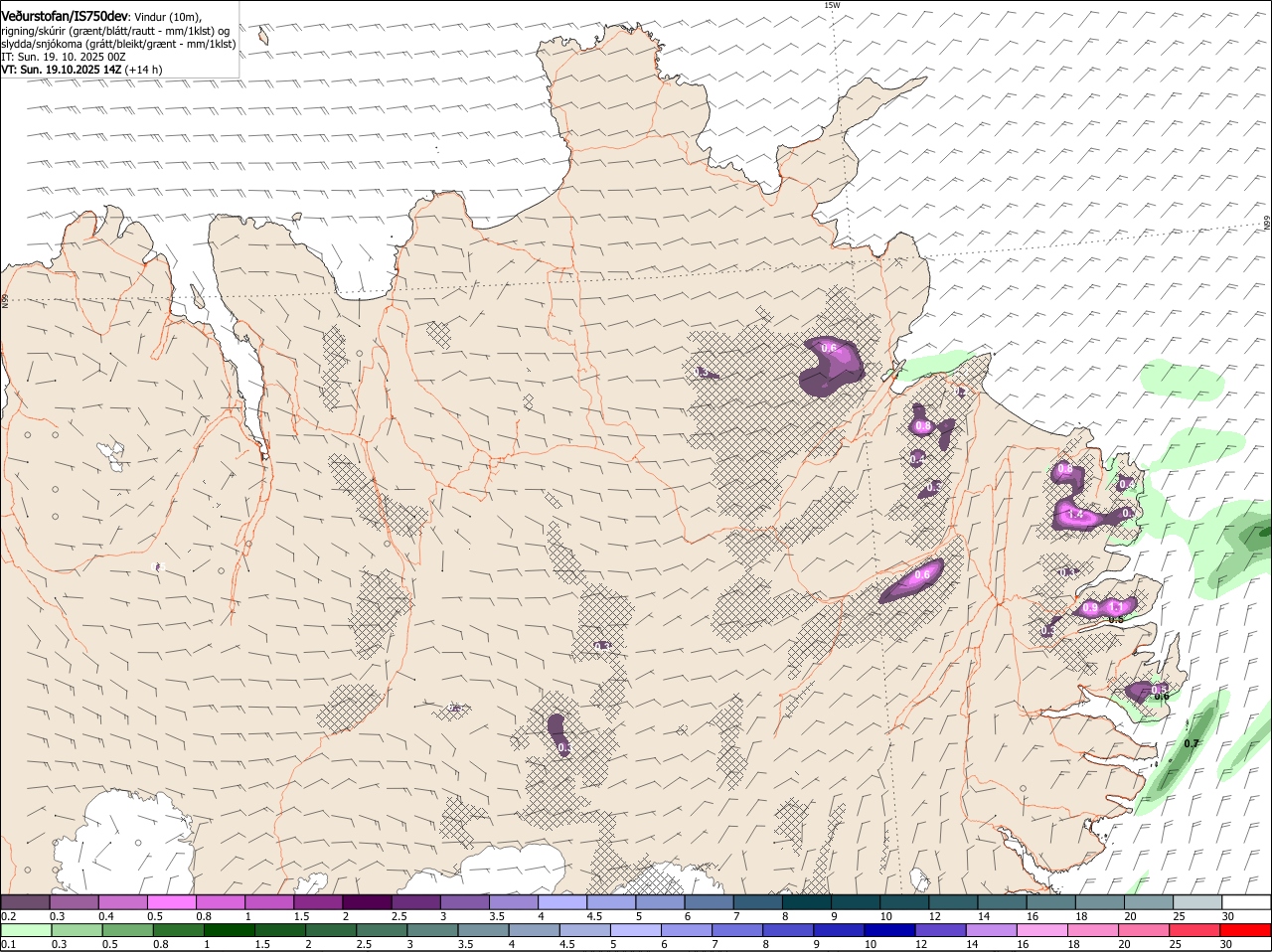Pick snow legend swatch between 20 and 25

pyautogui.click(x=1150, y=902)
